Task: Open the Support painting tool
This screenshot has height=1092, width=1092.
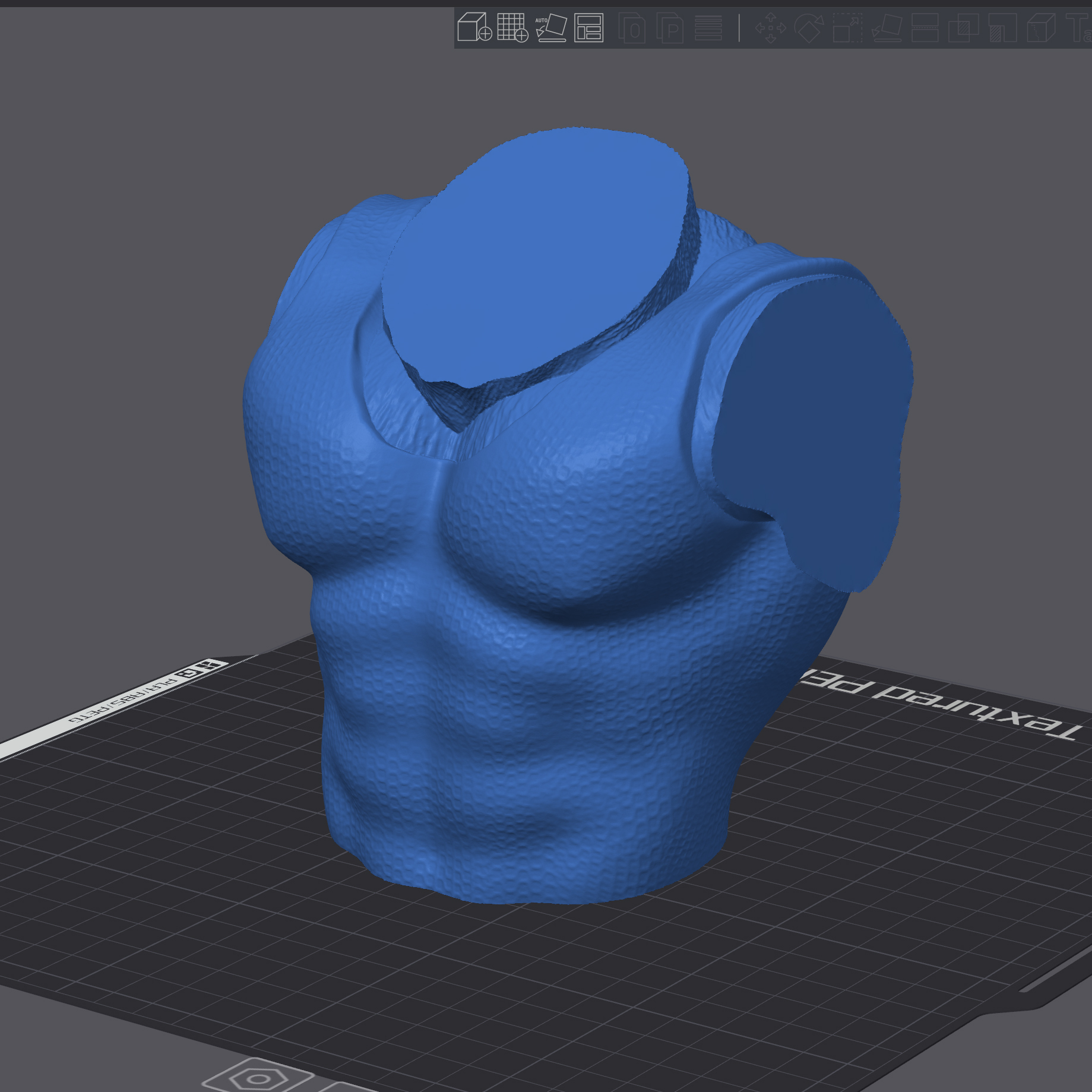Action: point(1002,27)
